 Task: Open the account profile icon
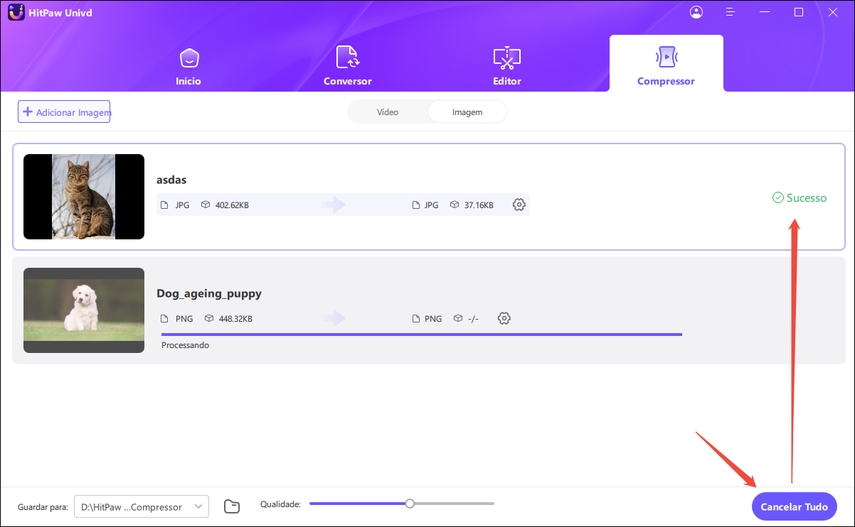click(696, 12)
